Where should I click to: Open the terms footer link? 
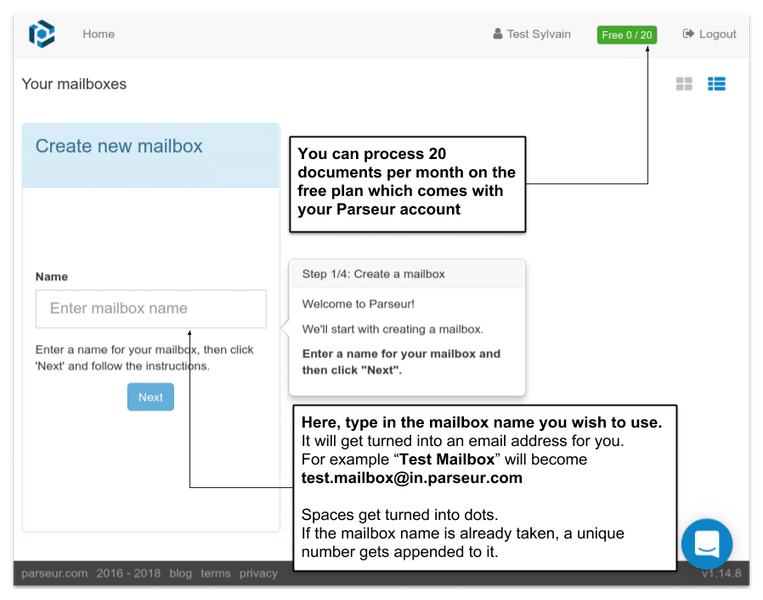(x=215, y=574)
